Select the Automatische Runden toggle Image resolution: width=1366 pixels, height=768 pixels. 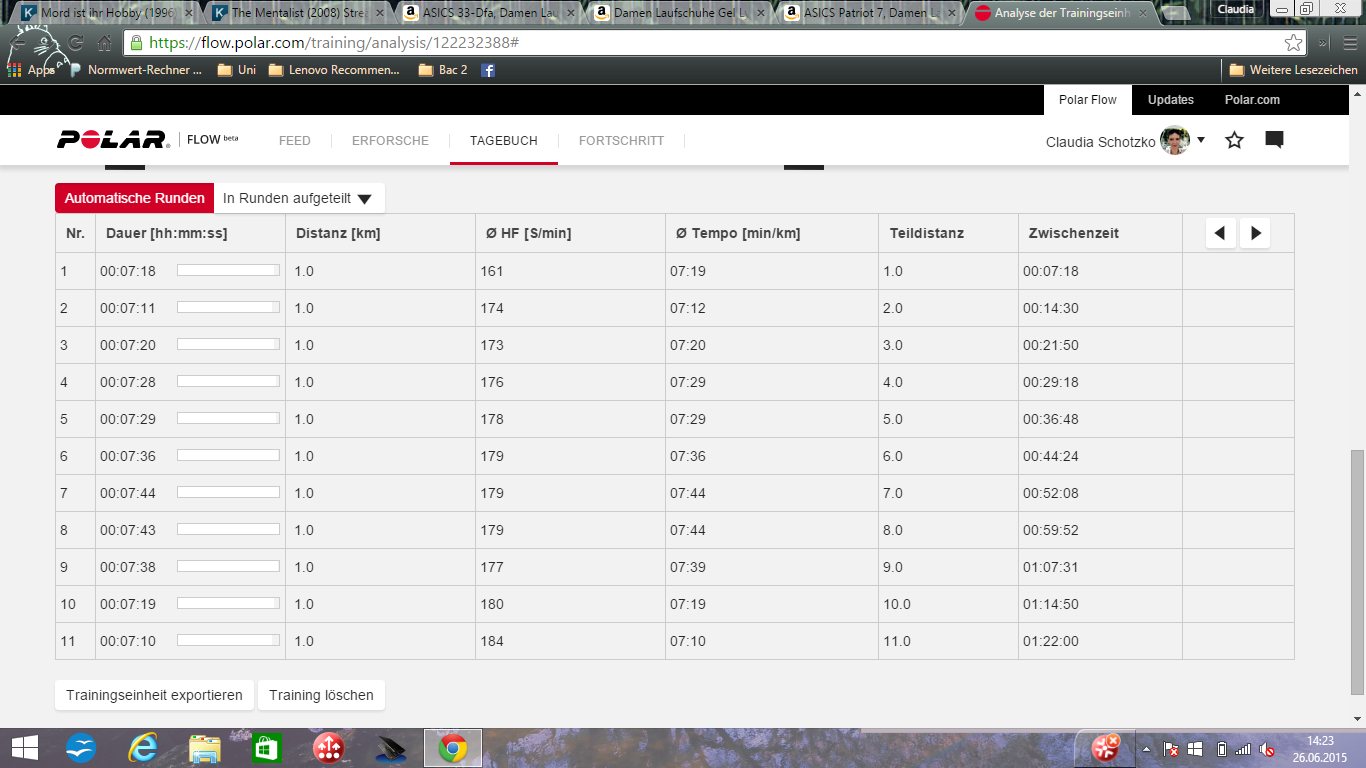pyautogui.click(x=134, y=198)
